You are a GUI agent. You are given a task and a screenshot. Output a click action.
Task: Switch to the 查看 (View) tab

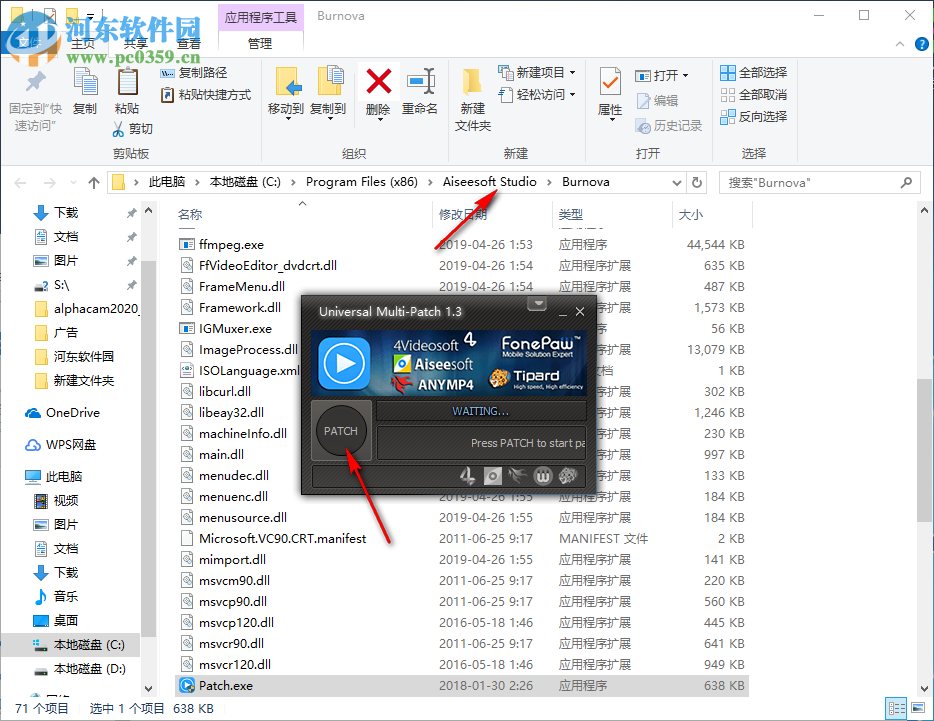[x=189, y=42]
